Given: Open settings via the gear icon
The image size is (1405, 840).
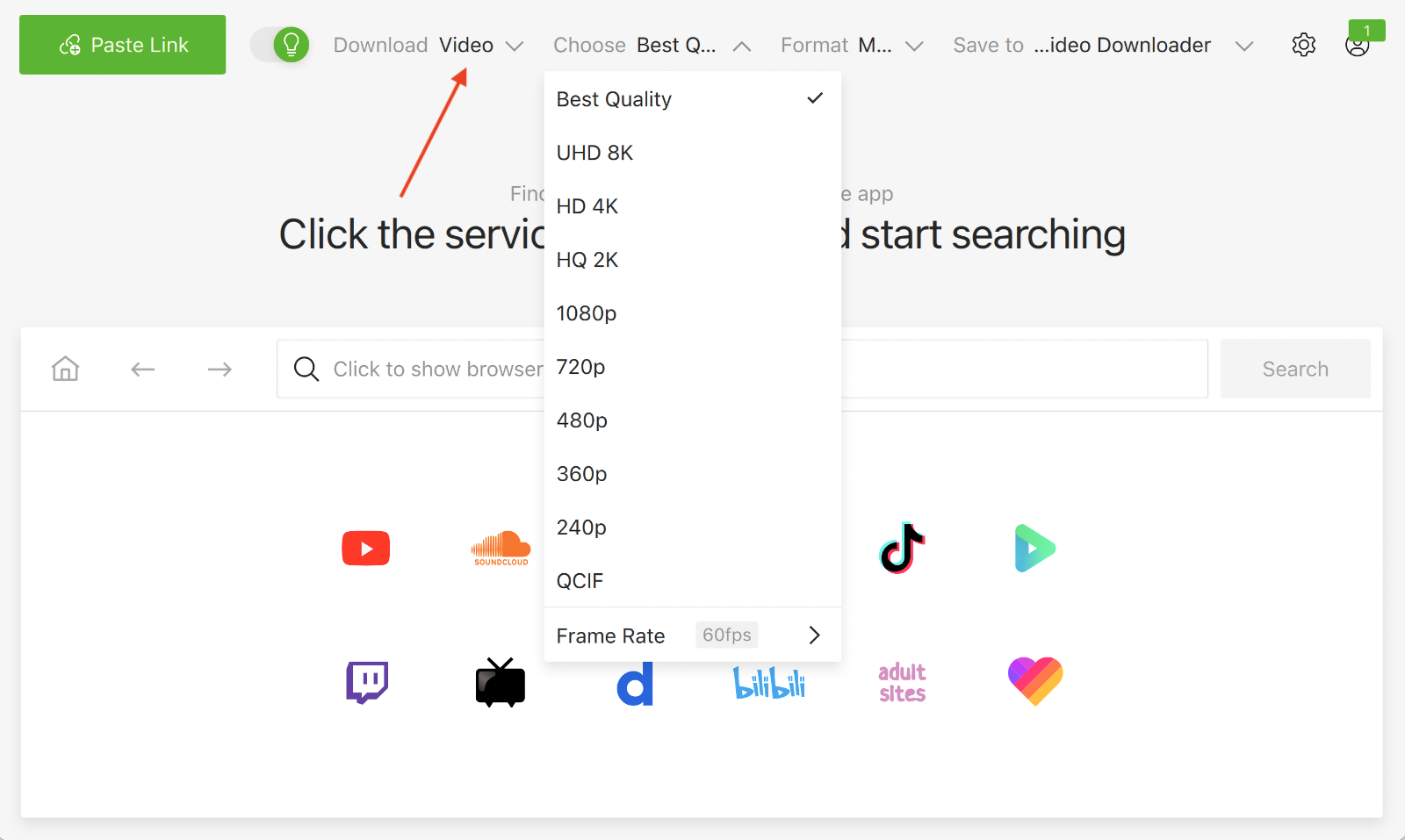Looking at the screenshot, I should (x=1304, y=45).
